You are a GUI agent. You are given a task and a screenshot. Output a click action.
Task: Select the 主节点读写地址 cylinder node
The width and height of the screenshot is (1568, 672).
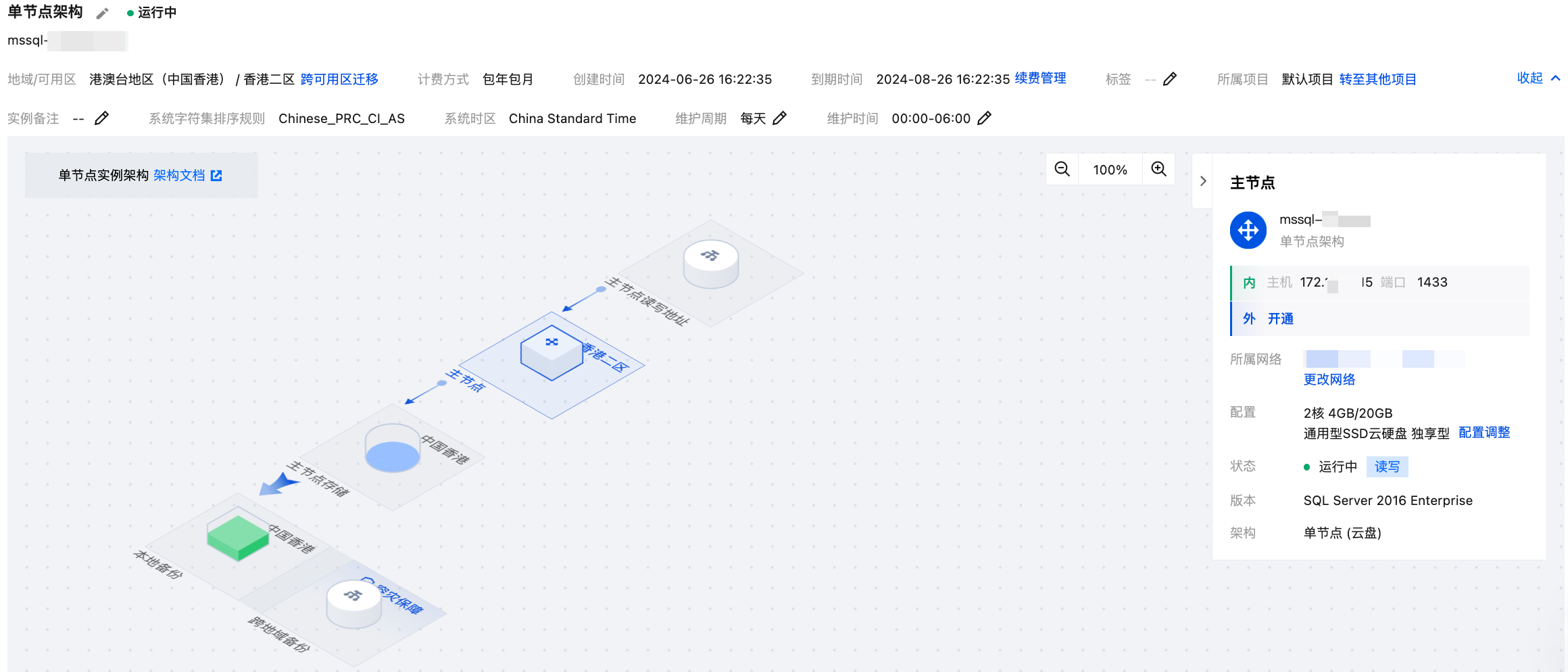tap(711, 264)
